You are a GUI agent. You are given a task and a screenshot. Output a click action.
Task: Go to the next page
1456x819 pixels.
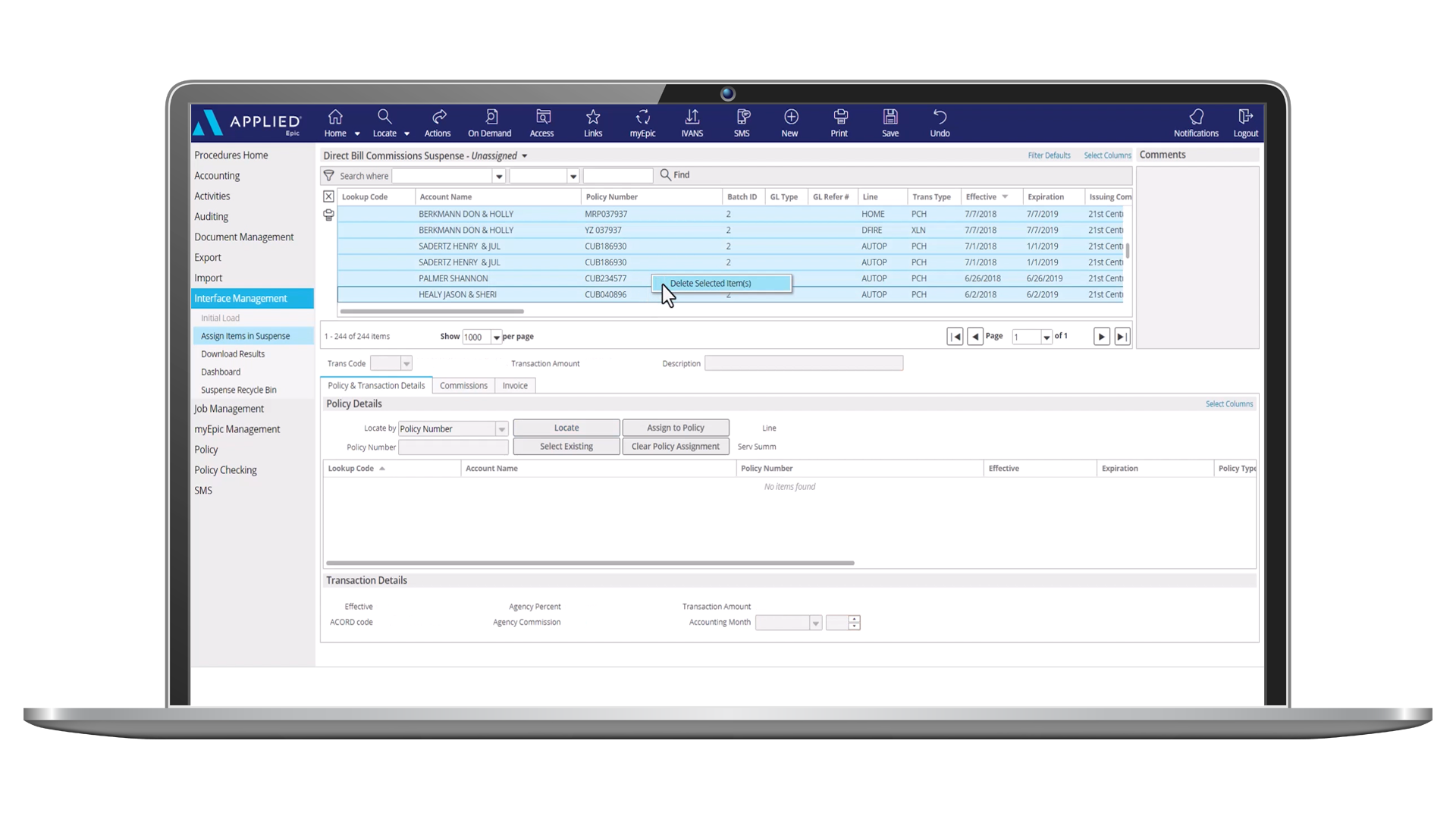pyautogui.click(x=1101, y=336)
